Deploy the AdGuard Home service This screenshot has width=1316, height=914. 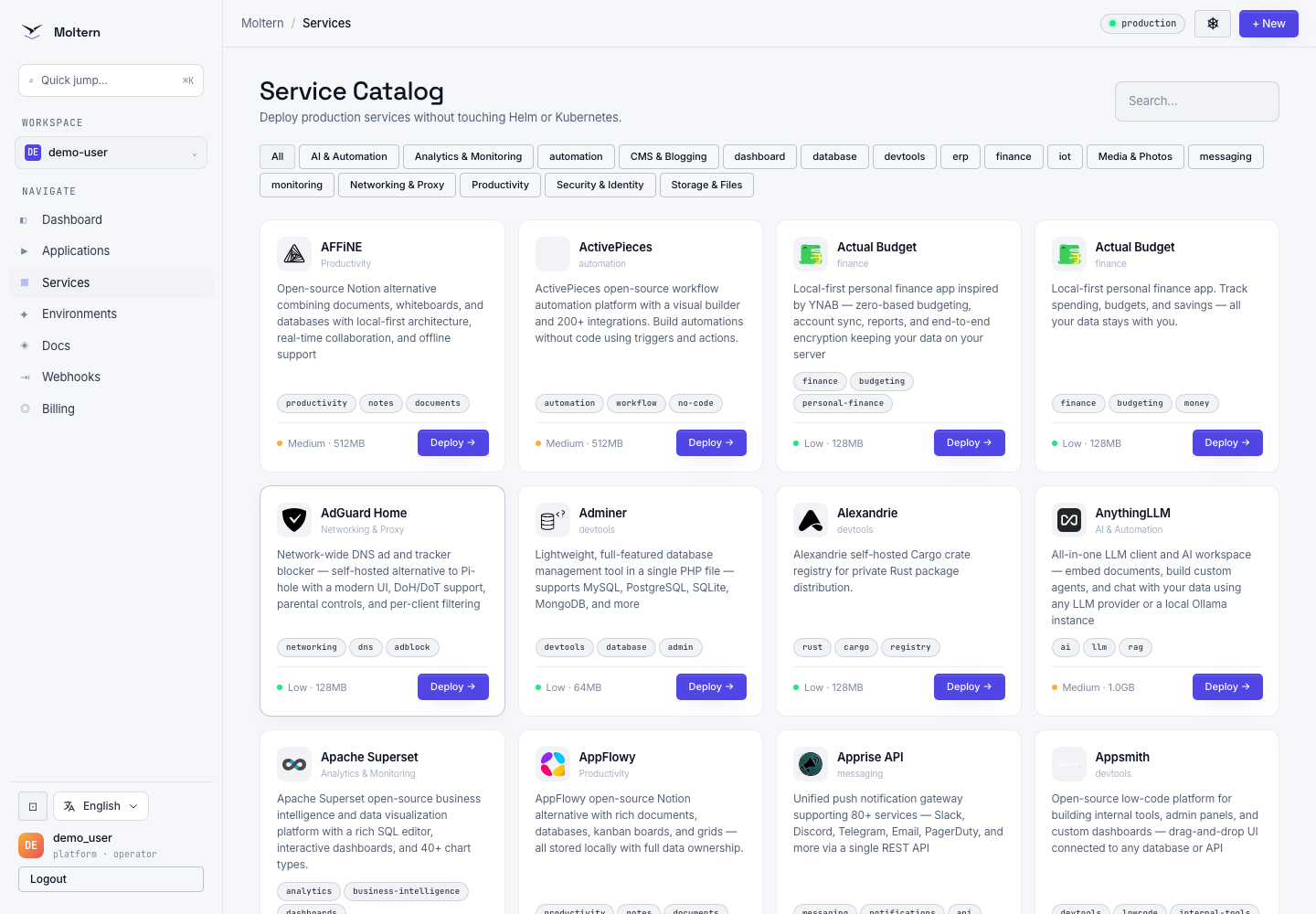click(x=453, y=687)
